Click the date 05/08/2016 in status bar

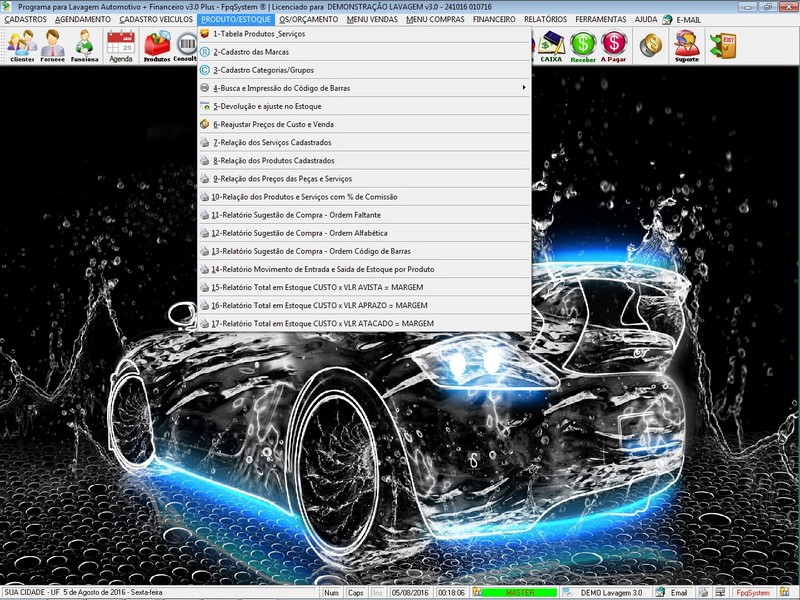click(410, 592)
